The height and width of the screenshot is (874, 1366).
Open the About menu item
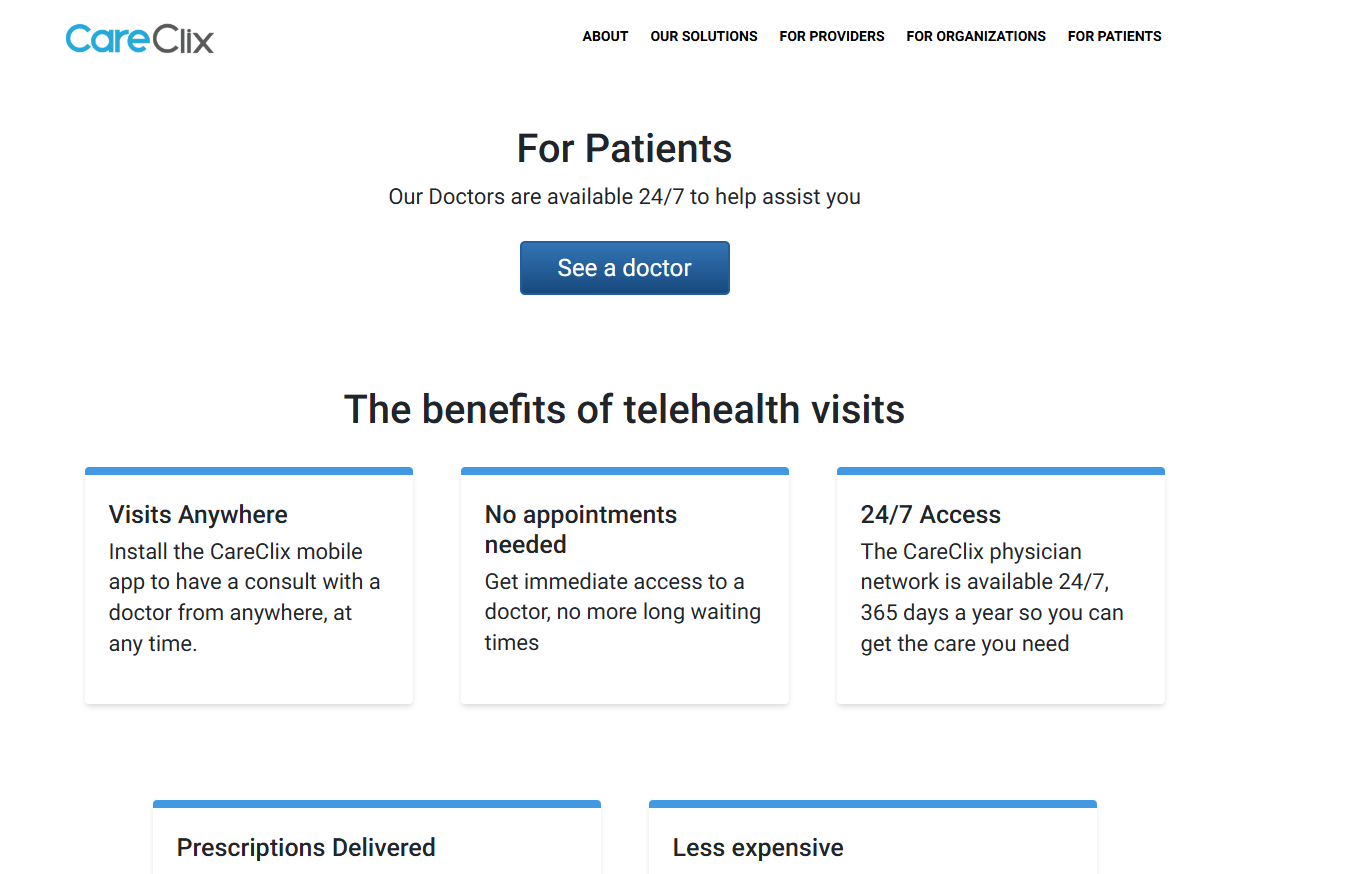[605, 36]
